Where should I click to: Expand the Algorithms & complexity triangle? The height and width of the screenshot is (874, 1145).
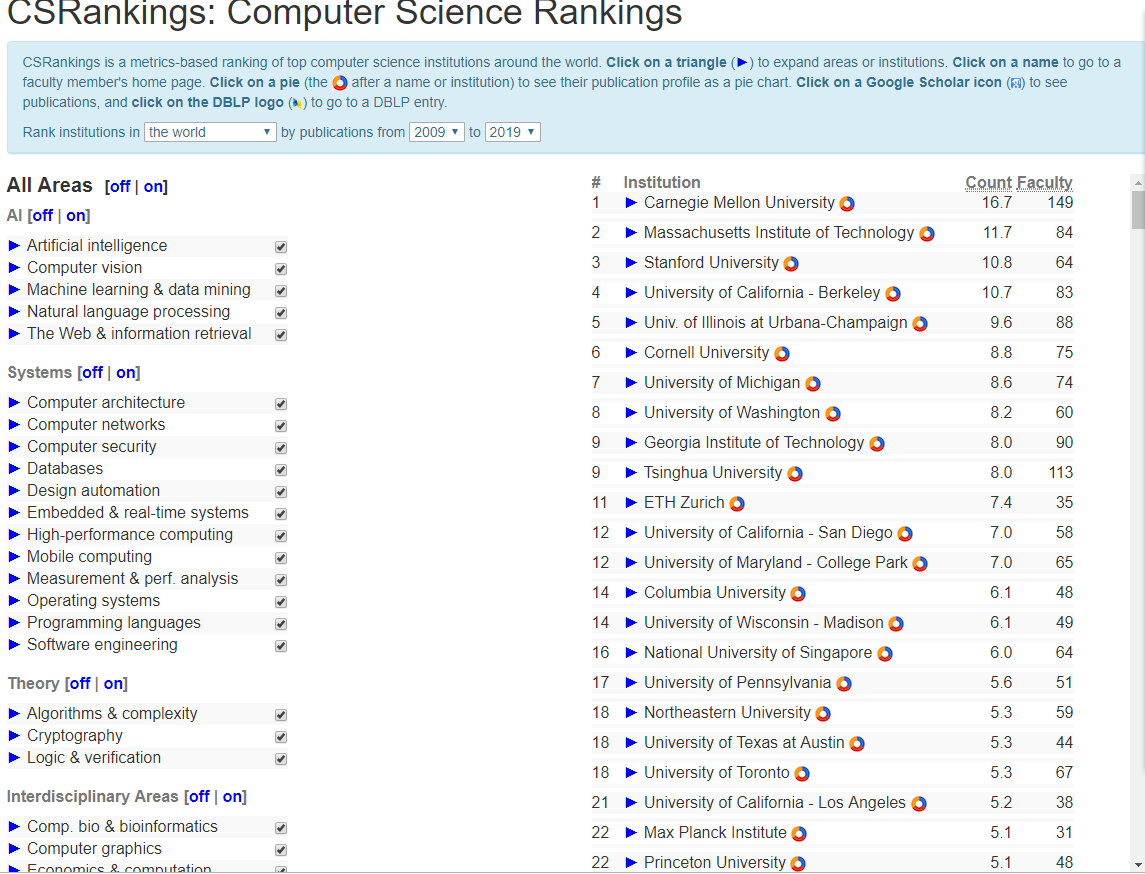(14, 713)
